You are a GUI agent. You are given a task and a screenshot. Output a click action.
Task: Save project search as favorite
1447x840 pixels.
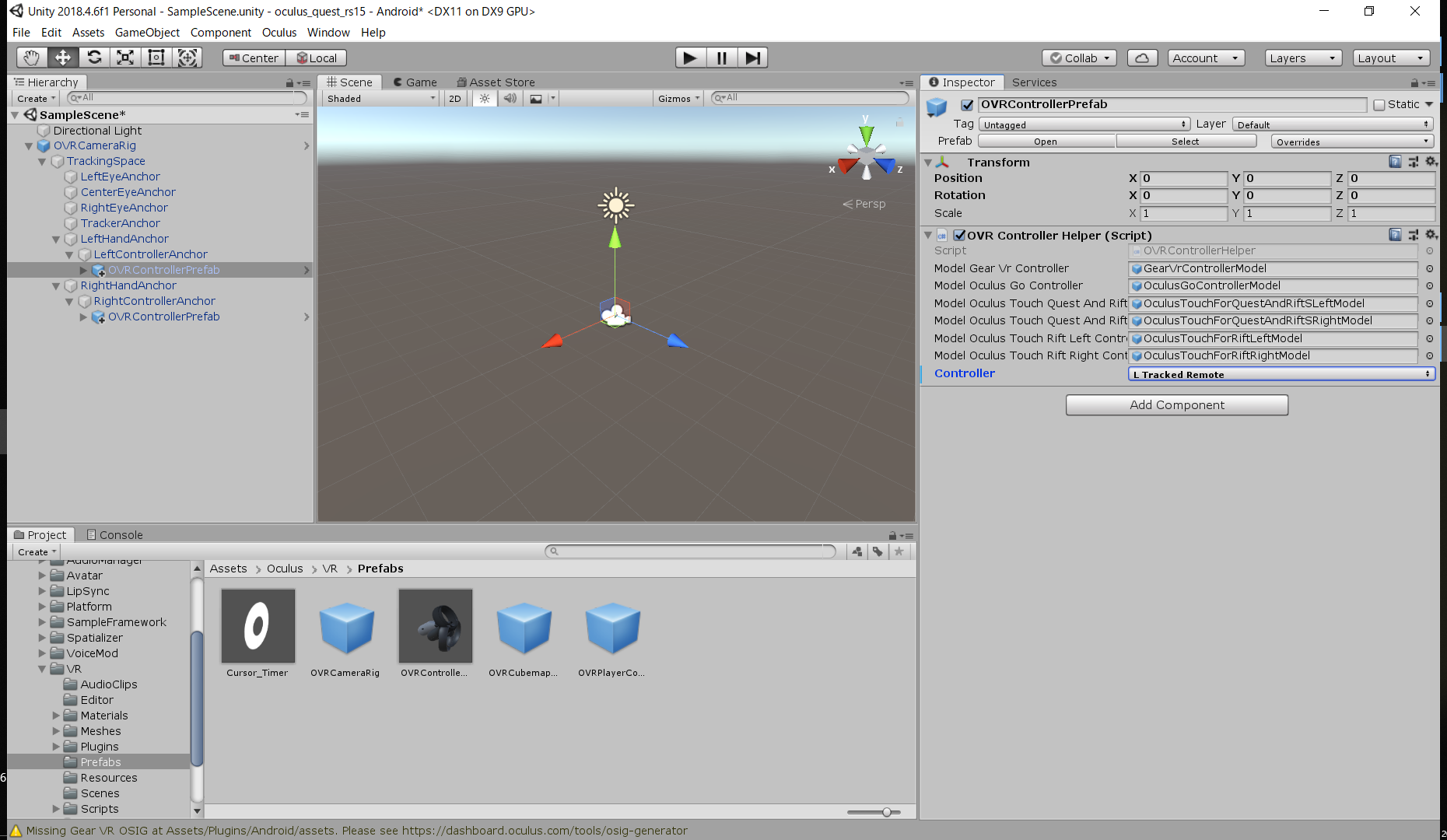pos(899,551)
